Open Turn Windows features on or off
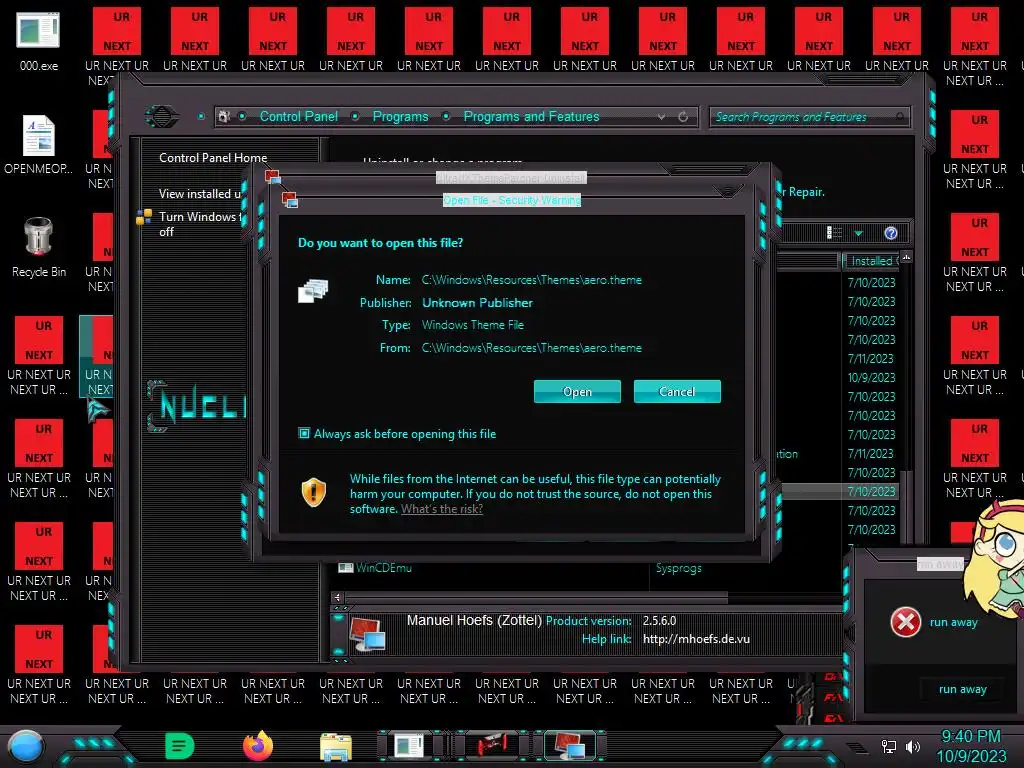The height and width of the screenshot is (768, 1024). (200, 224)
